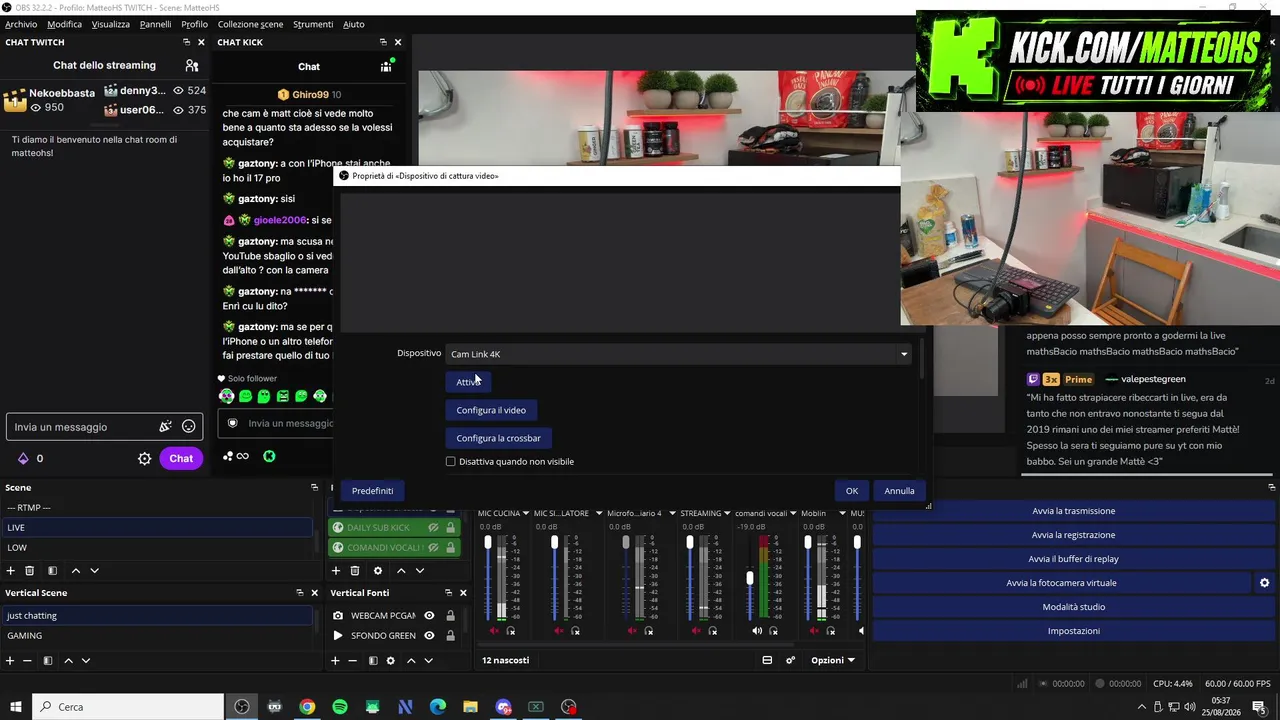This screenshot has height=720, width=1280.
Task: Confirm the properties dialog with OK
Action: click(x=852, y=491)
